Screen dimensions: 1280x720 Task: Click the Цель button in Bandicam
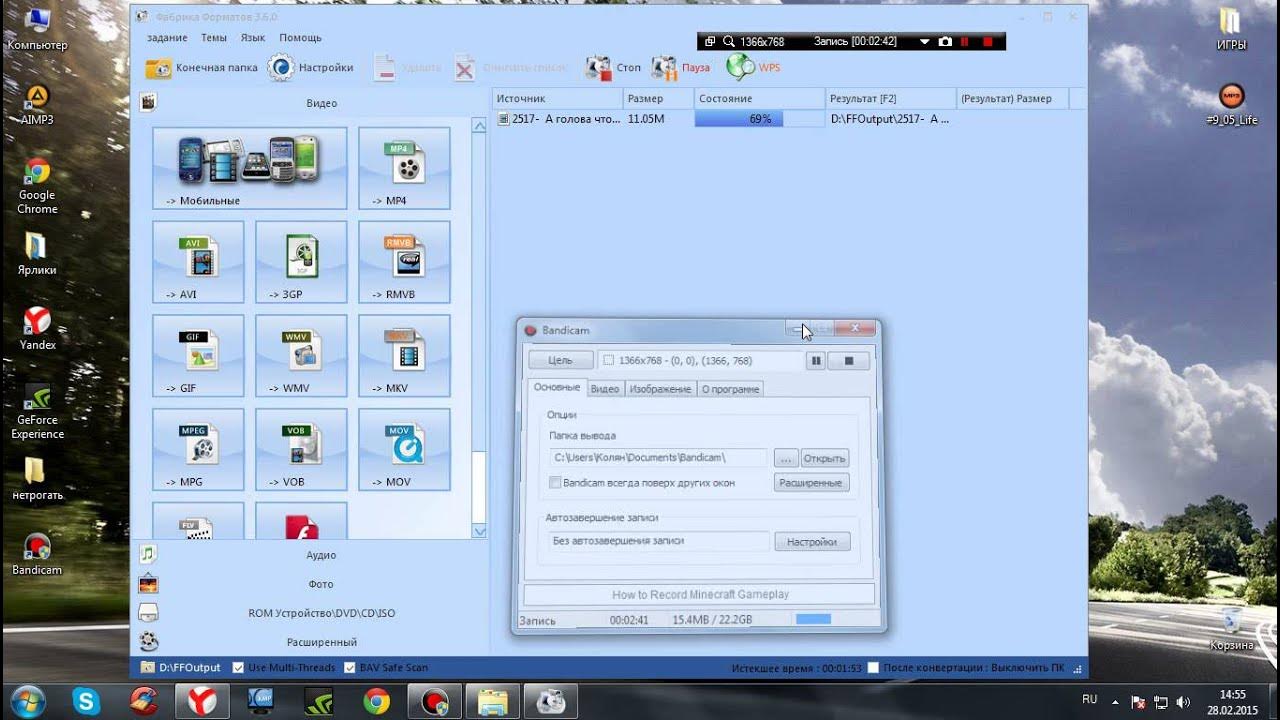pyautogui.click(x=560, y=360)
